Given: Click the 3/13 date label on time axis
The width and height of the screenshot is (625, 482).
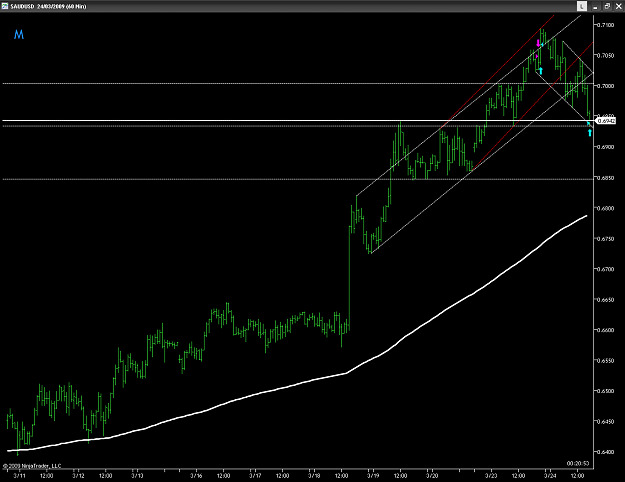Looking at the screenshot, I should click(x=138, y=476).
